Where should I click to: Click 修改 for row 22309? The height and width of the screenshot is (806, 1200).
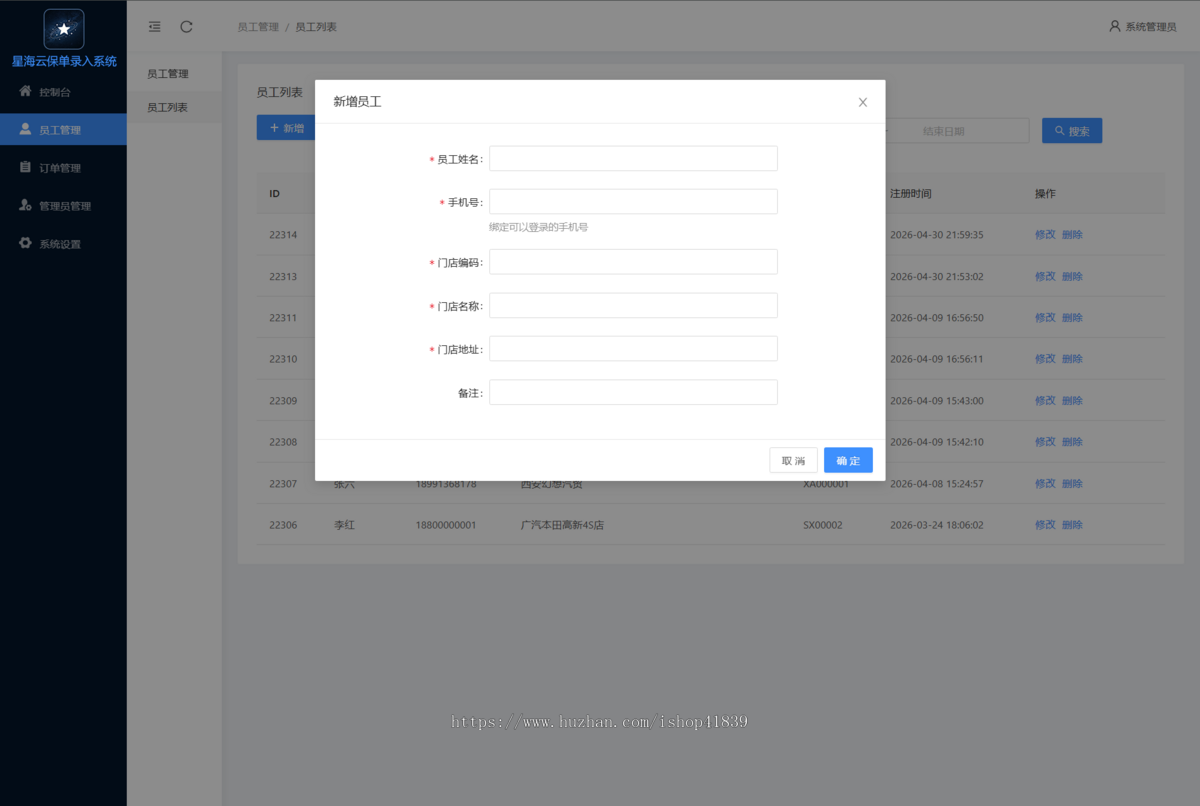click(1045, 401)
